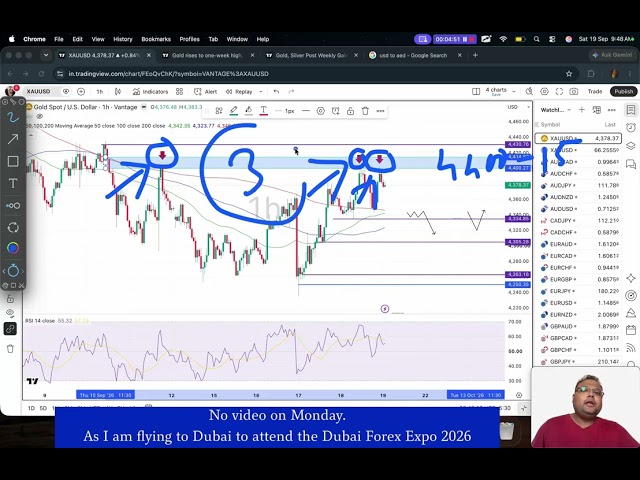Open drawing templates icon in floating toolbar
The width and height of the screenshot is (640, 480).
click(x=219, y=111)
